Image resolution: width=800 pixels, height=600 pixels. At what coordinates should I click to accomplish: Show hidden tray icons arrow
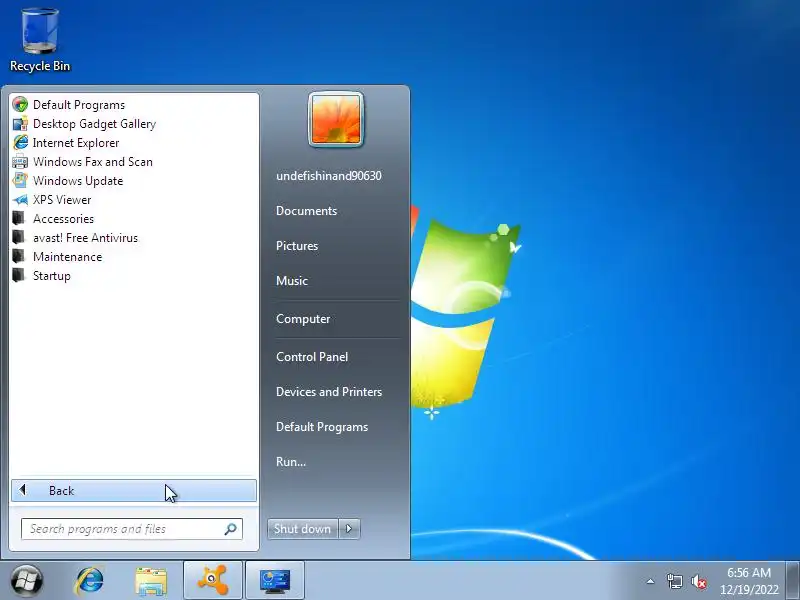coord(650,581)
